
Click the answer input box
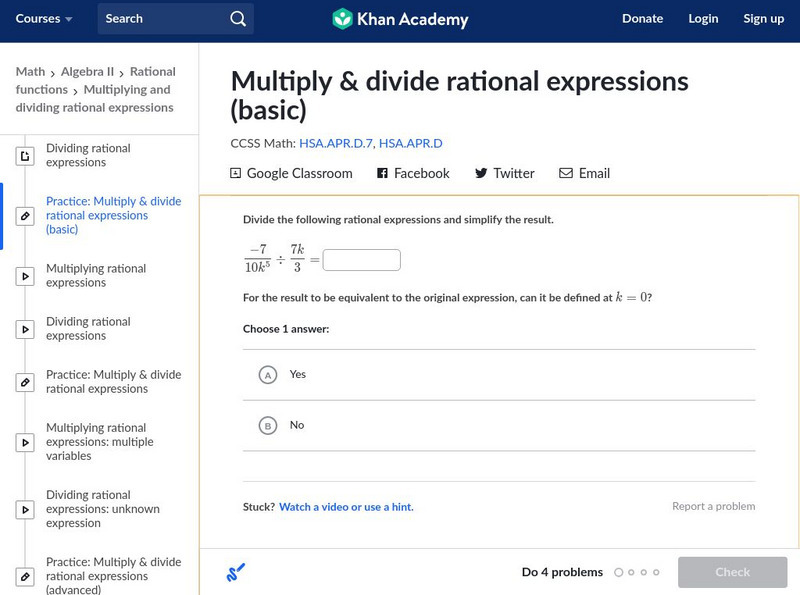[362, 258]
